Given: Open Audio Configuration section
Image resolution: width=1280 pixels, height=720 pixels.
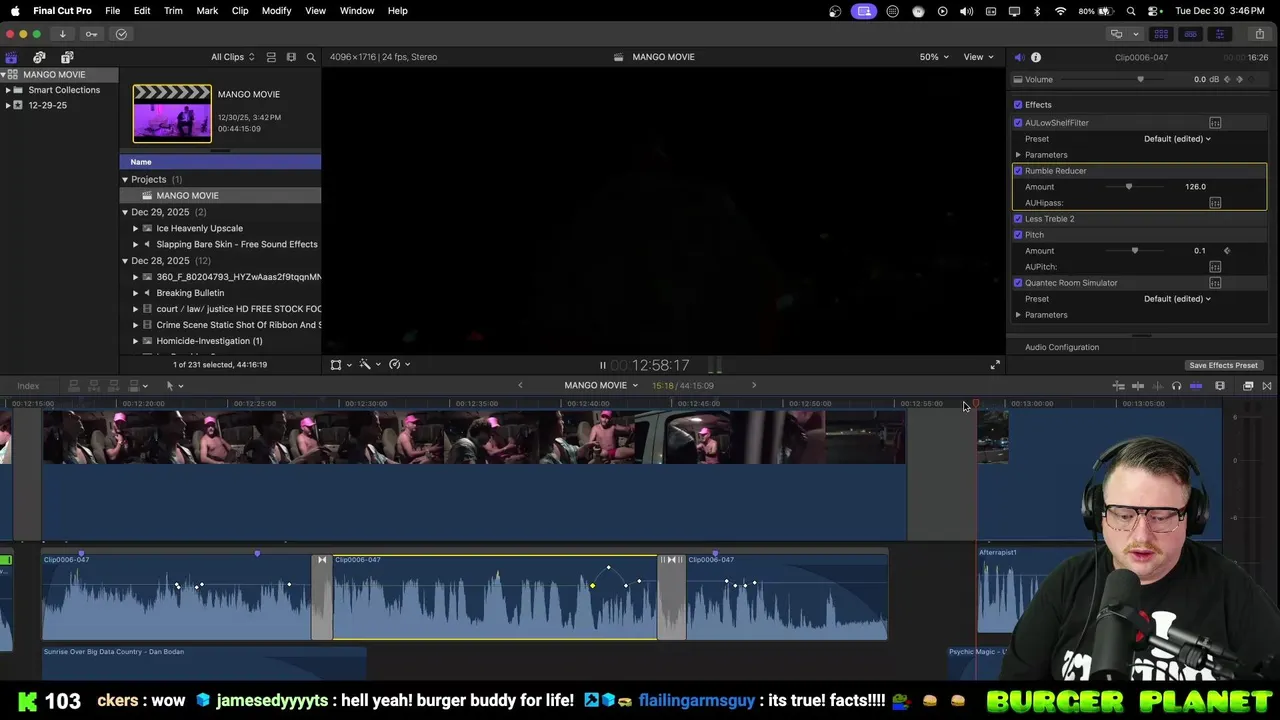Looking at the screenshot, I should [1062, 348].
